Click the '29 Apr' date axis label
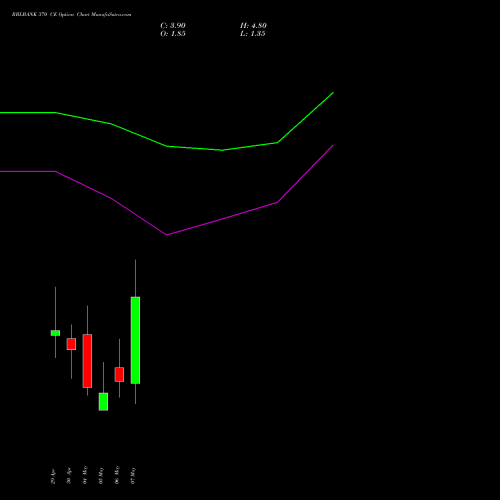The height and width of the screenshot is (500, 500). pyautogui.click(x=53, y=477)
